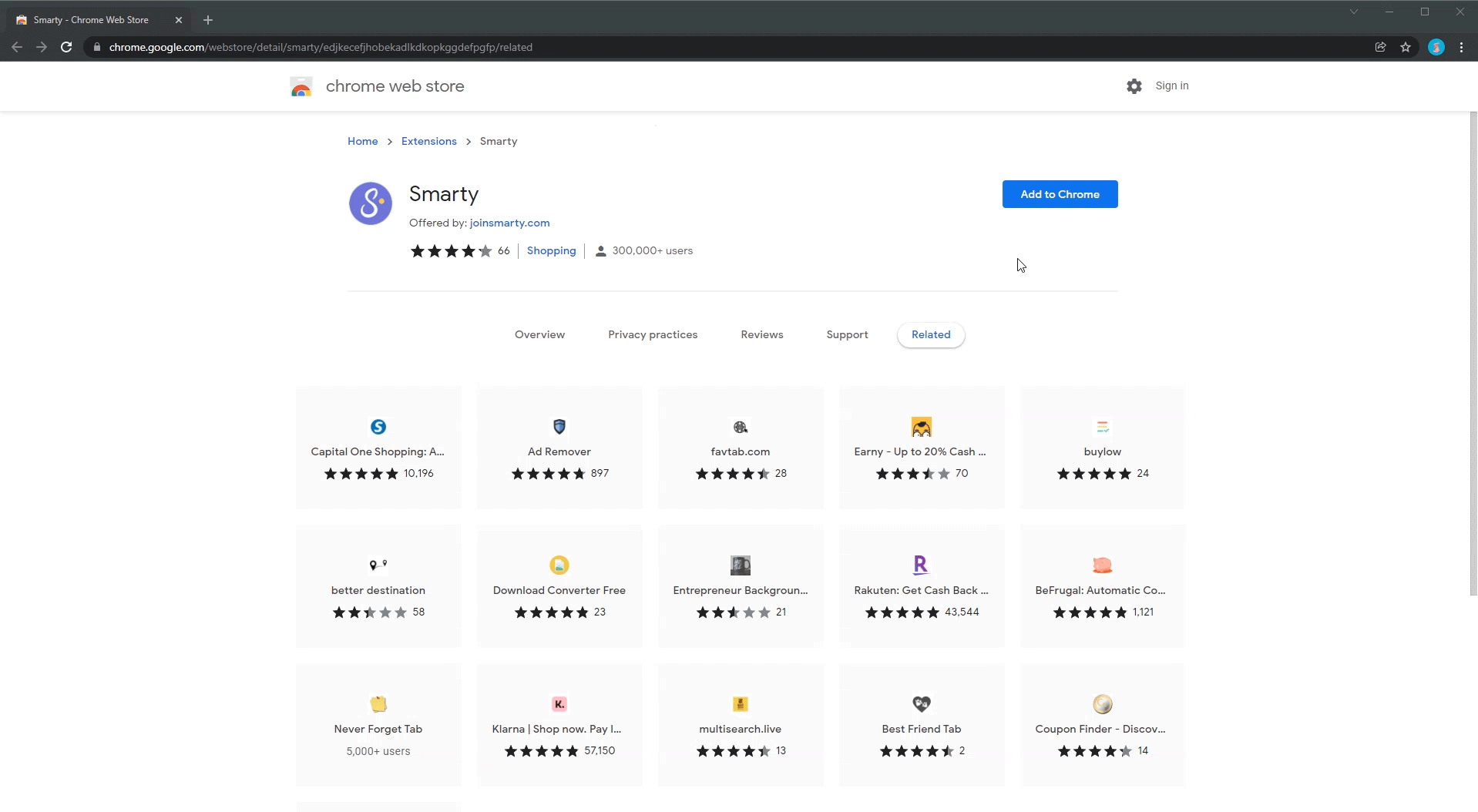The image size is (1478, 812).
Task: Open the Coupon Finder extension icon
Action: [x=1103, y=703]
